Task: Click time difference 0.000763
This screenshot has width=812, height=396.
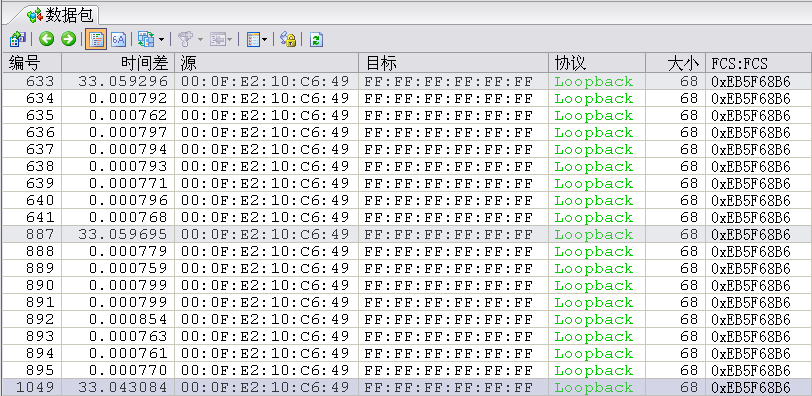Action: (129, 336)
